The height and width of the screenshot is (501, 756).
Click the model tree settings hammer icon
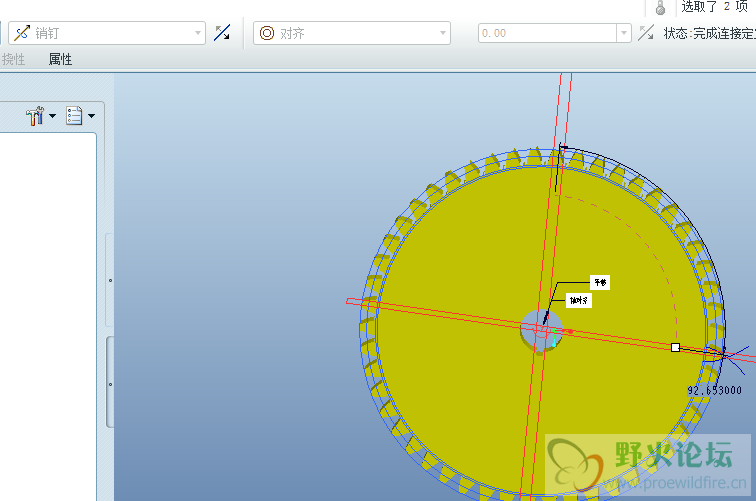(35, 117)
